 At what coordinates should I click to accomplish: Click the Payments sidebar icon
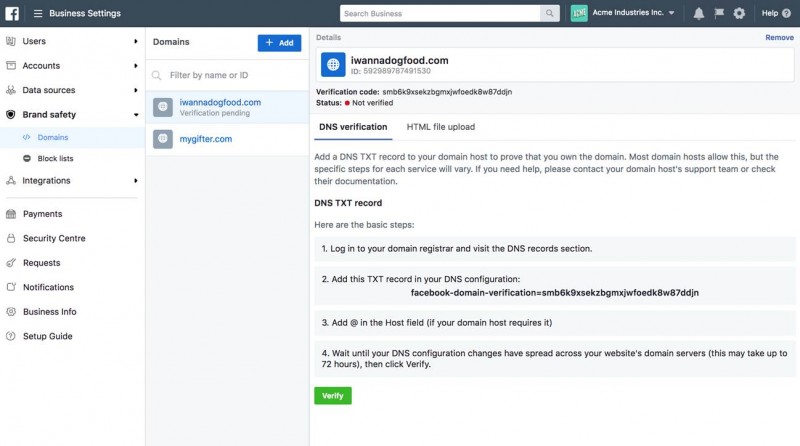pos(11,214)
